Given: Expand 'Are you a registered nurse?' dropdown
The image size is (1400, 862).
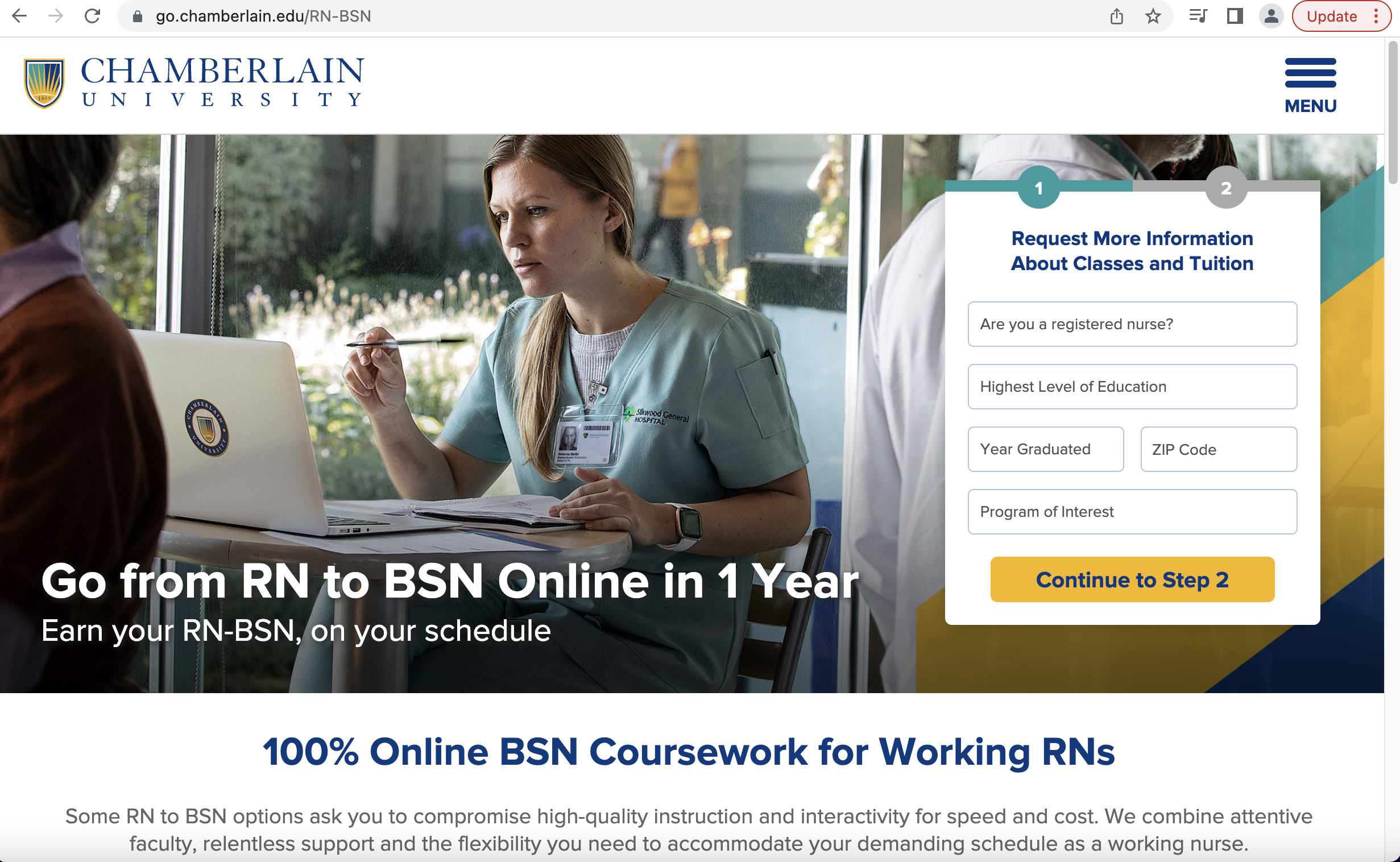Looking at the screenshot, I should point(1132,324).
